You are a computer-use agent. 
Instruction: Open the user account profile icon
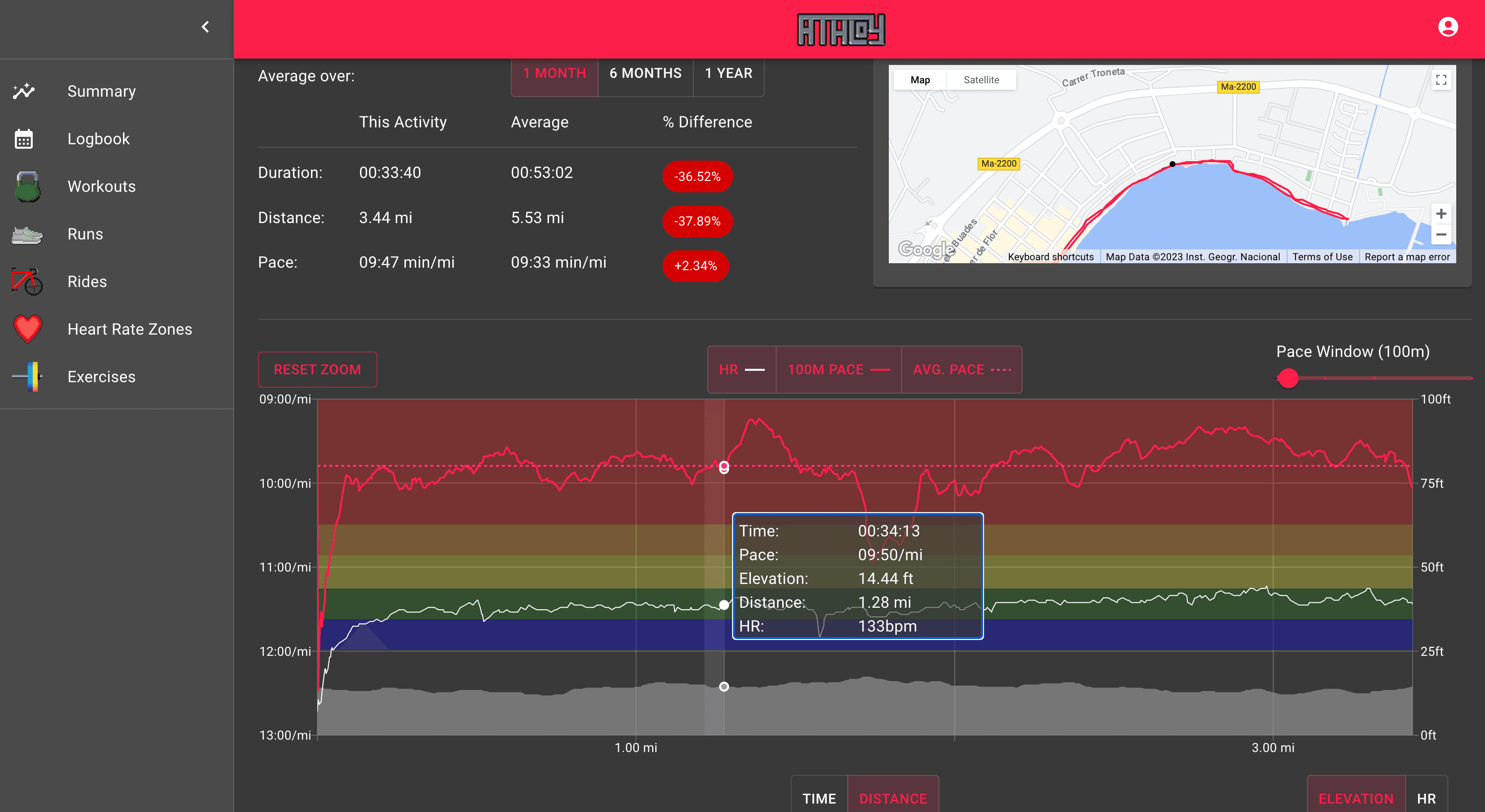(x=1447, y=27)
